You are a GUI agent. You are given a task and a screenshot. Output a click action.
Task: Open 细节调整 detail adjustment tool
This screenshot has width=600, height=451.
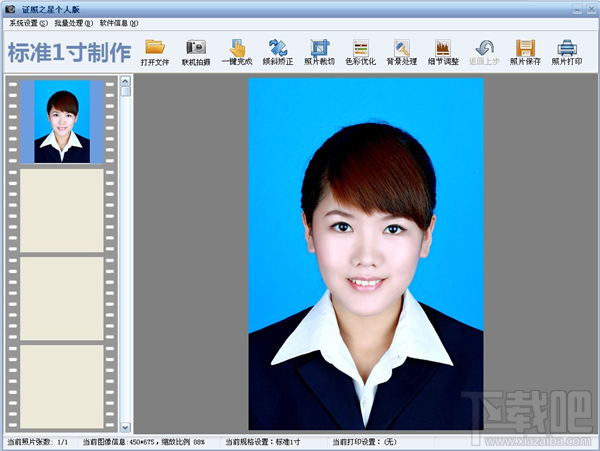click(x=443, y=52)
